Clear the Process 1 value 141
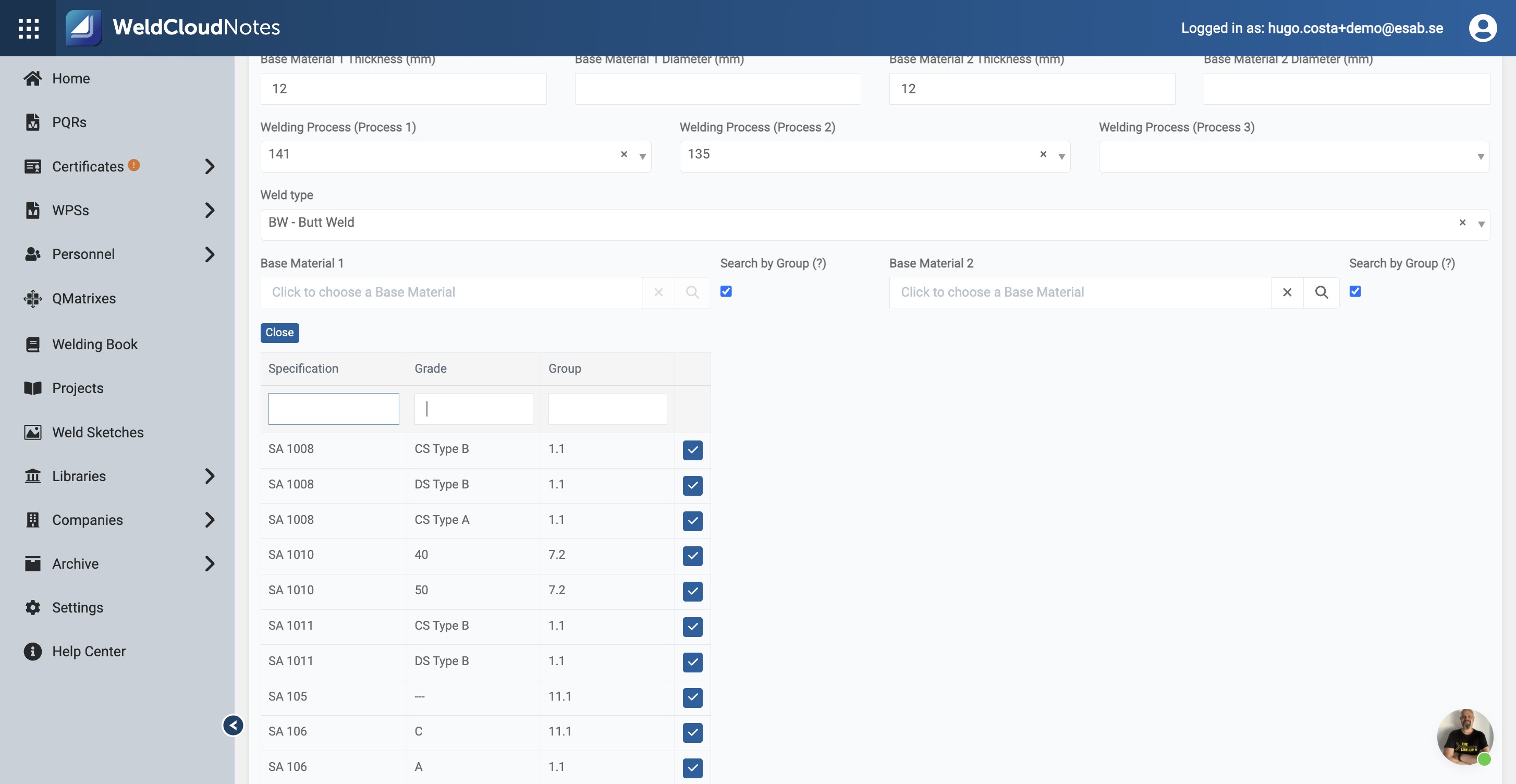 coord(624,154)
